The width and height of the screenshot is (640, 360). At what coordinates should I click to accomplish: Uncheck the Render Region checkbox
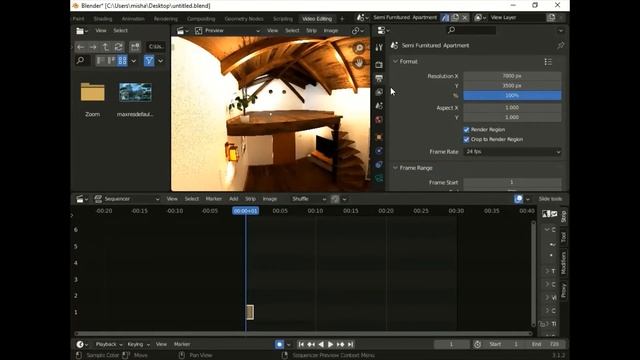tap(467, 129)
